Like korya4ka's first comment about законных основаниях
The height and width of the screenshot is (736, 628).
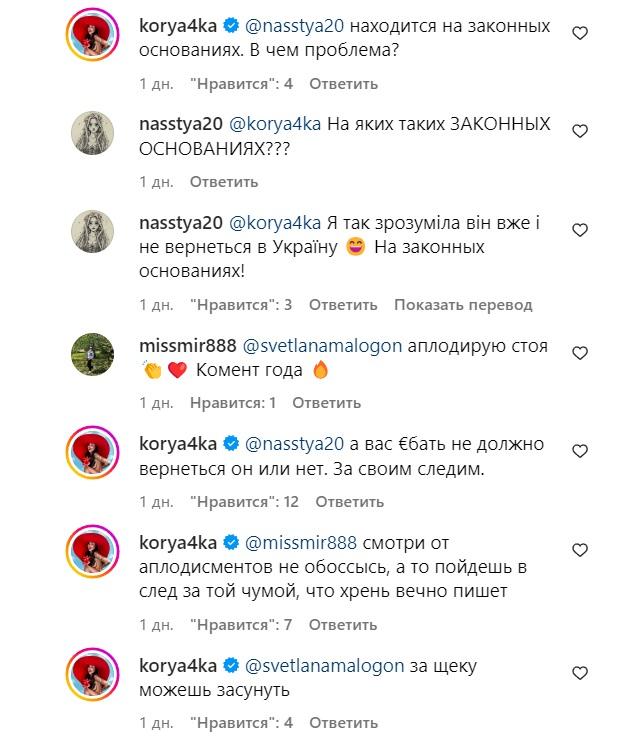[x=580, y=34]
